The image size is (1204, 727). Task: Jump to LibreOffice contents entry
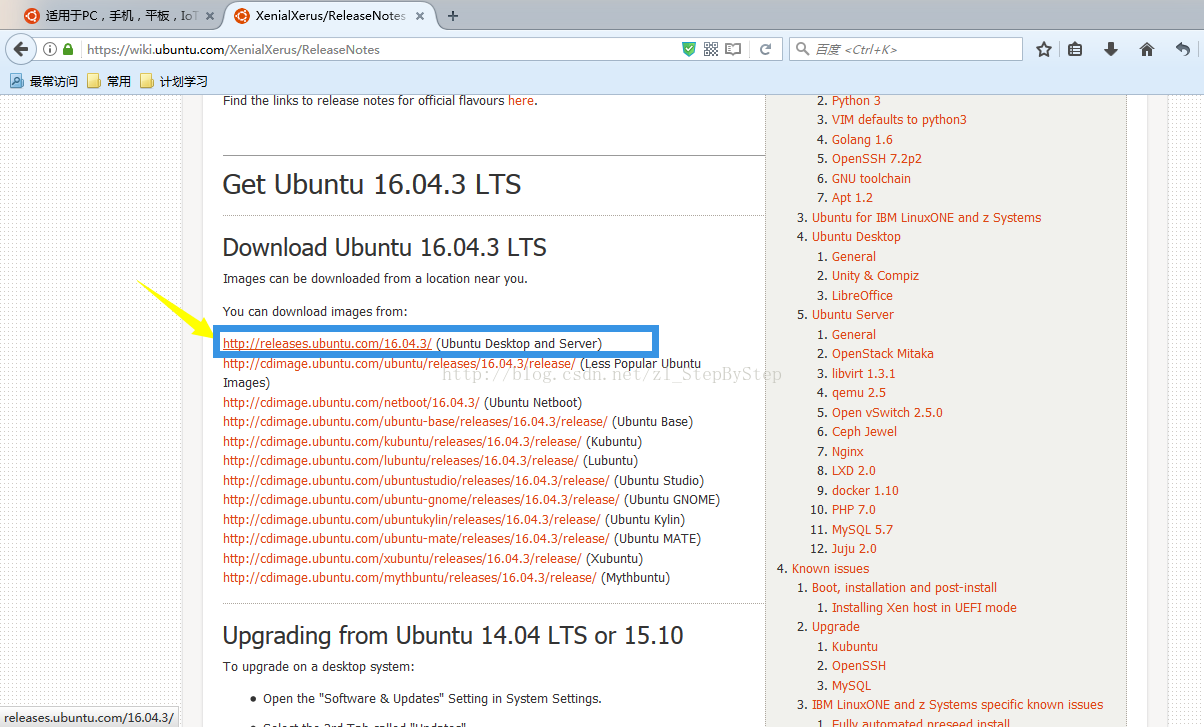[862, 295]
